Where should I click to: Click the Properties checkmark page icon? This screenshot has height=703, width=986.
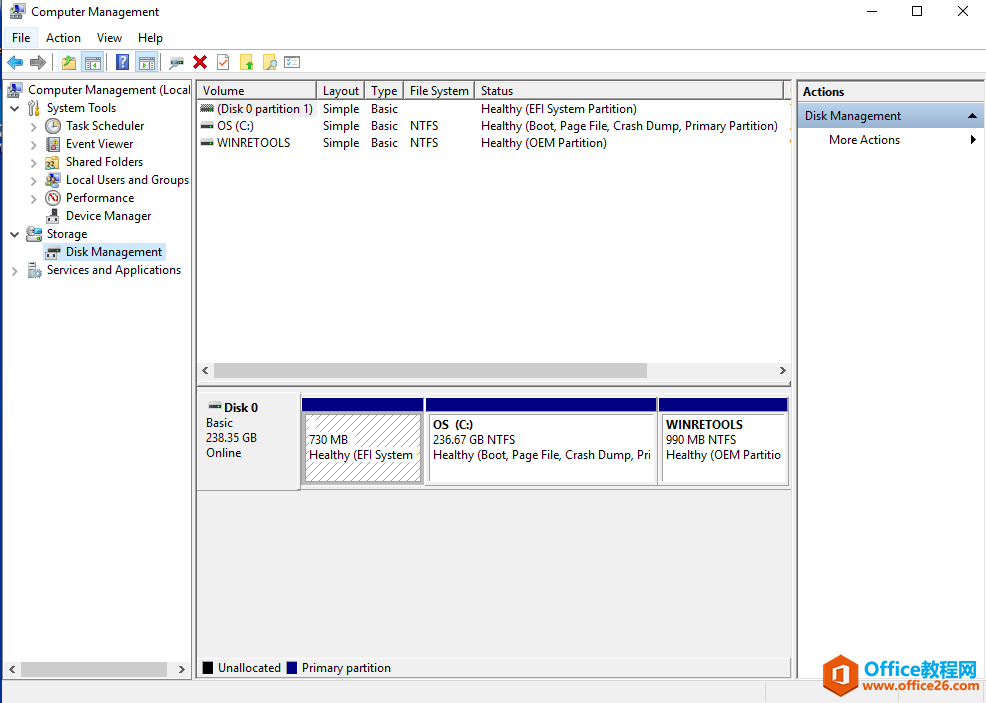coord(223,63)
